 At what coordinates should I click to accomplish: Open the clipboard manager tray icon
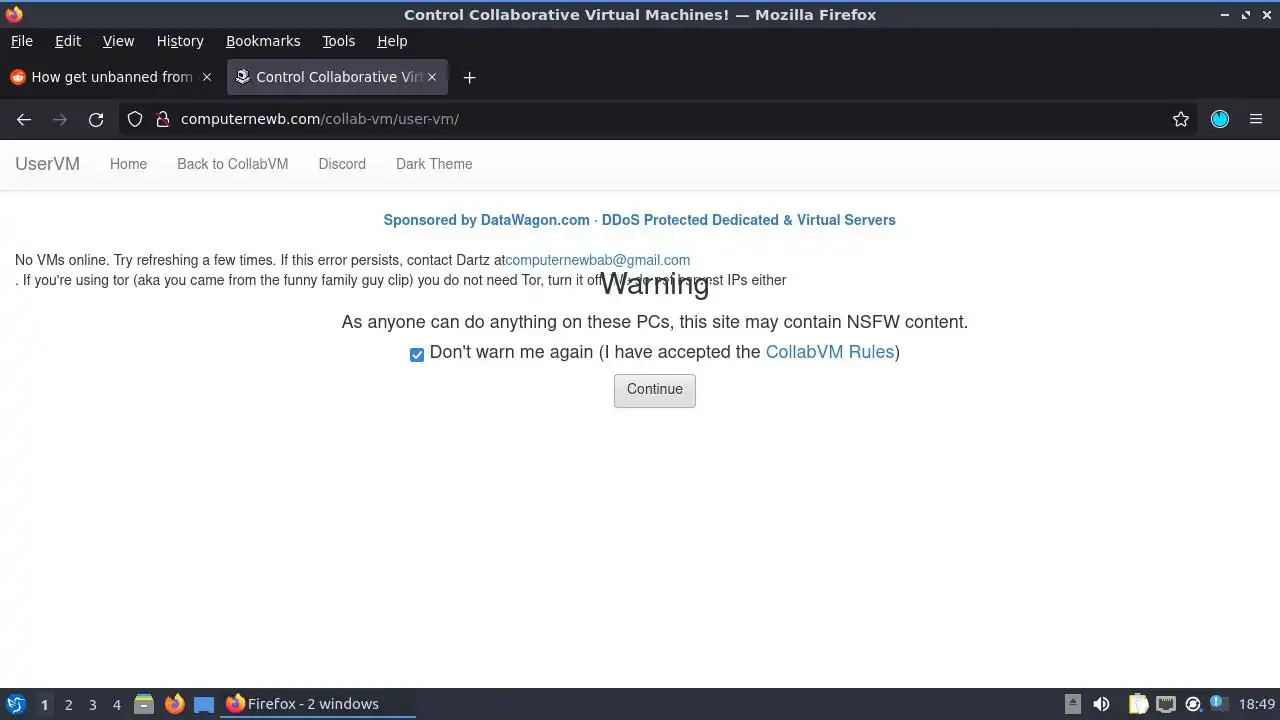coord(1138,704)
